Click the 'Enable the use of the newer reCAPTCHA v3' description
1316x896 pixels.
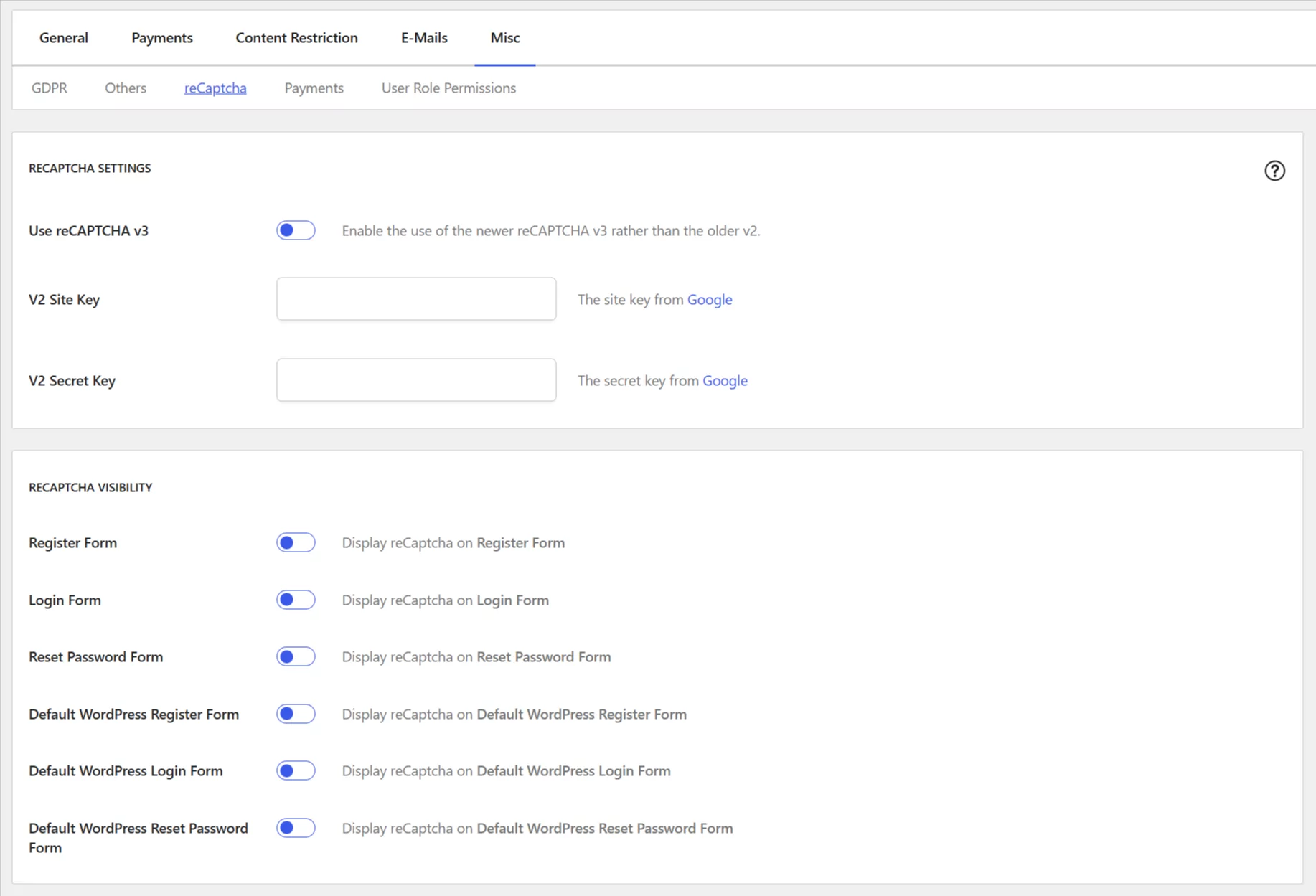point(551,230)
